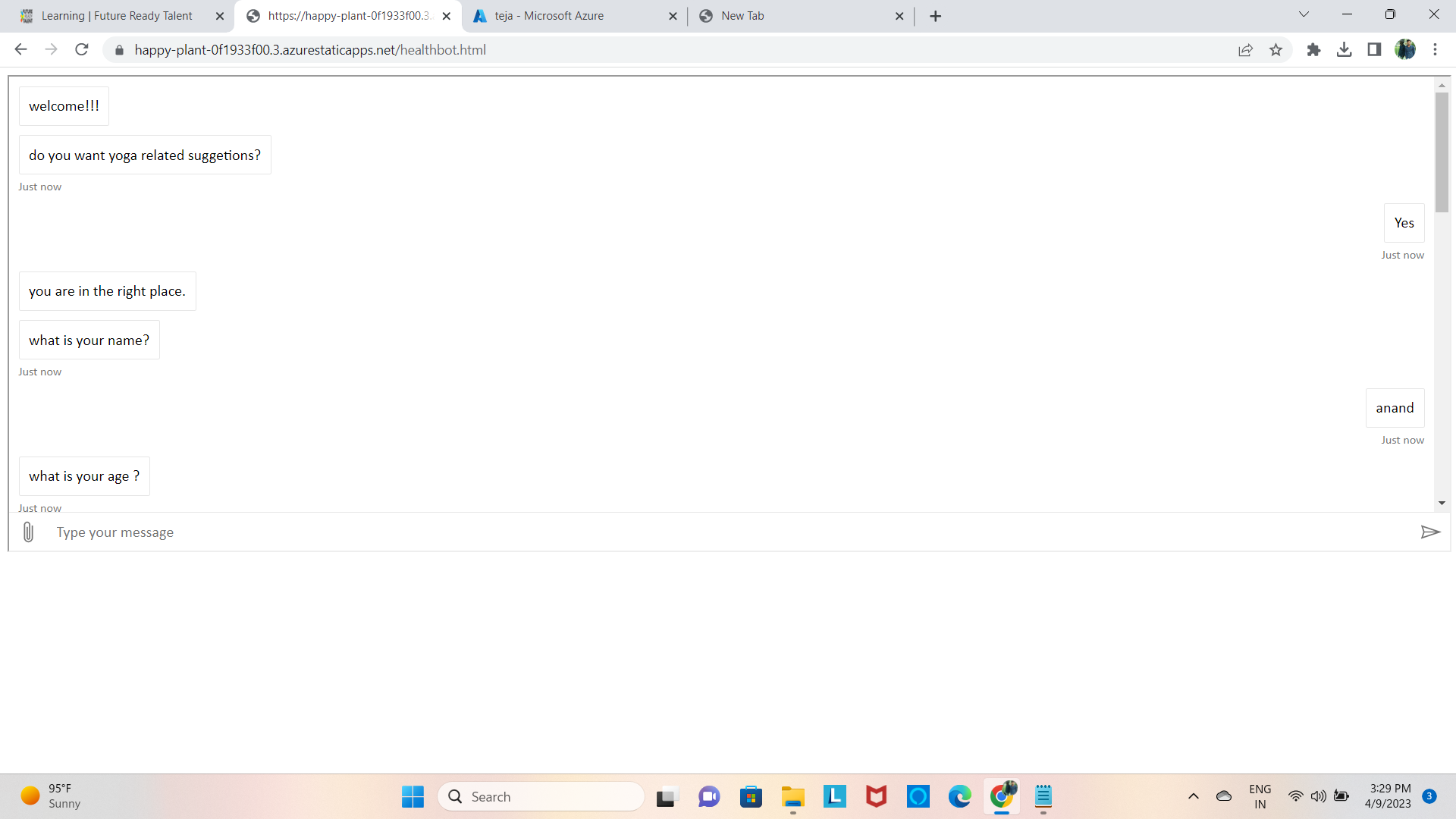Viewport: 1456px width, 819px height.
Task: Click chat scrollbar down arrow
Action: 1442,503
